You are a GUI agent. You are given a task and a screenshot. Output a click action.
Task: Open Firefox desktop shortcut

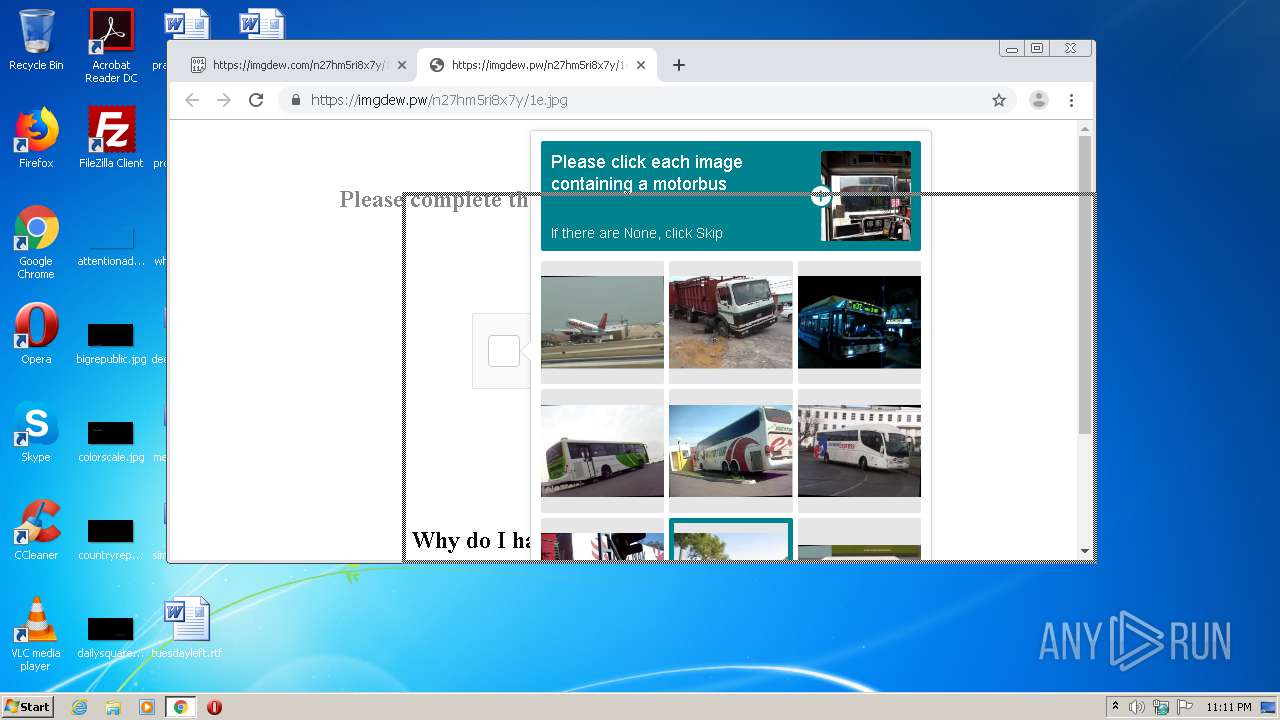click(36, 138)
